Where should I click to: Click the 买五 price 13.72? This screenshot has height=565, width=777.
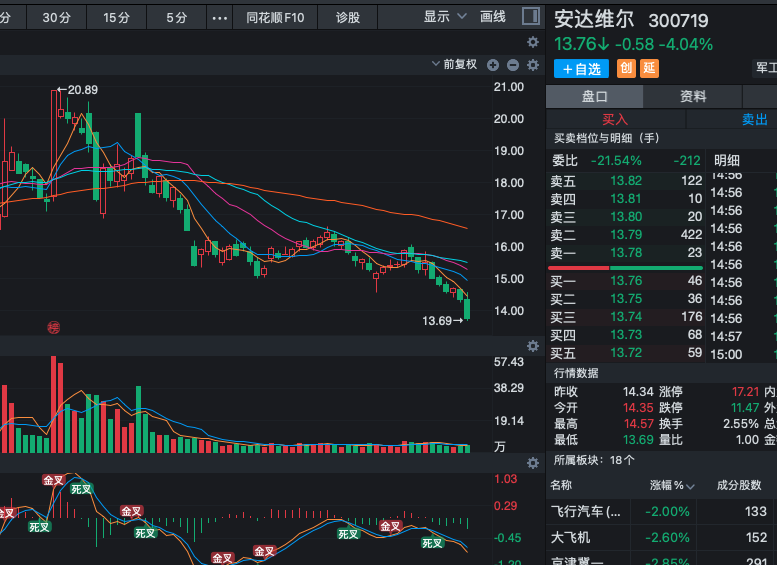pos(626,353)
